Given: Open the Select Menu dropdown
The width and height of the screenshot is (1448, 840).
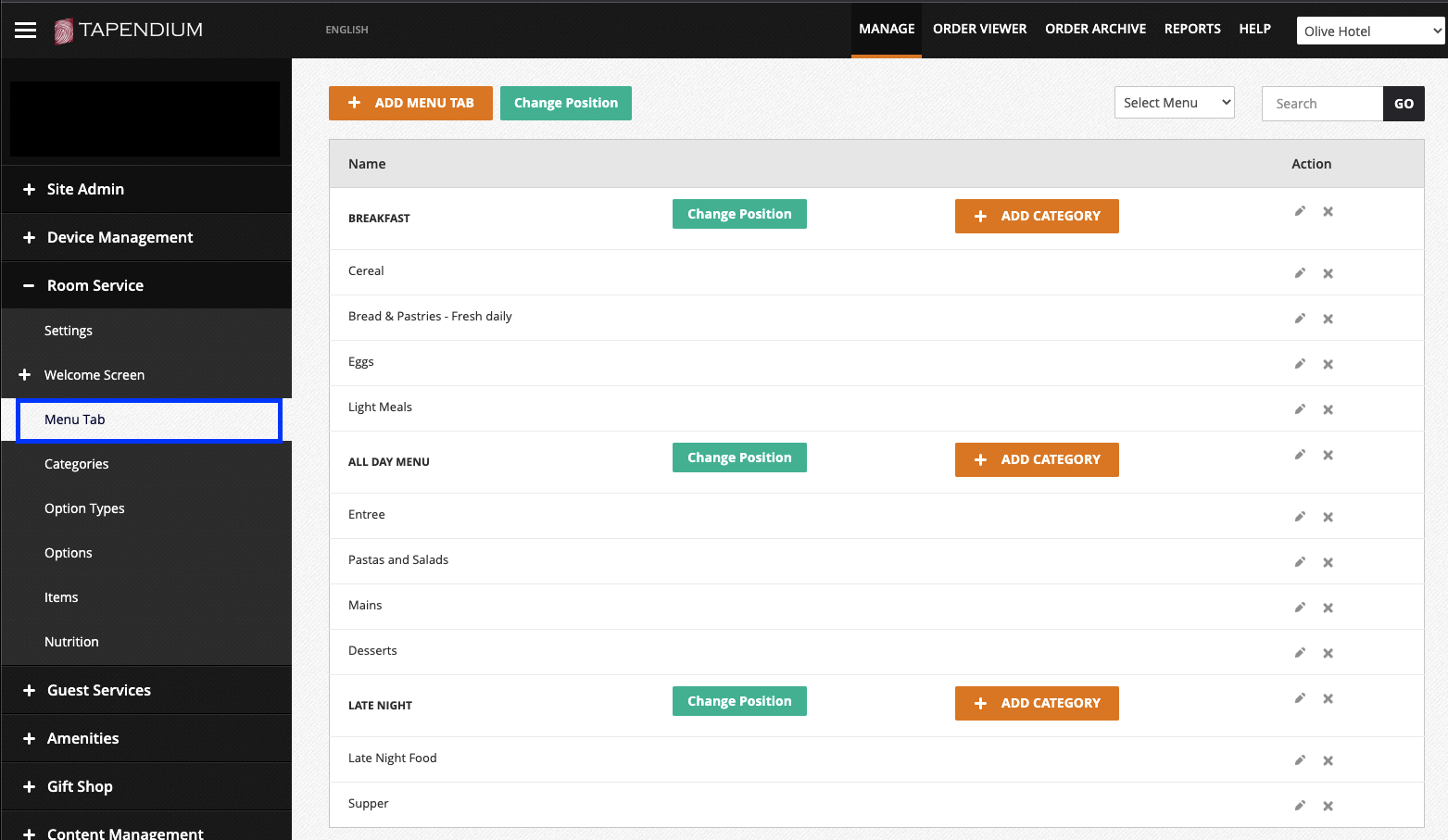Looking at the screenshot, I should (1174, 102).
